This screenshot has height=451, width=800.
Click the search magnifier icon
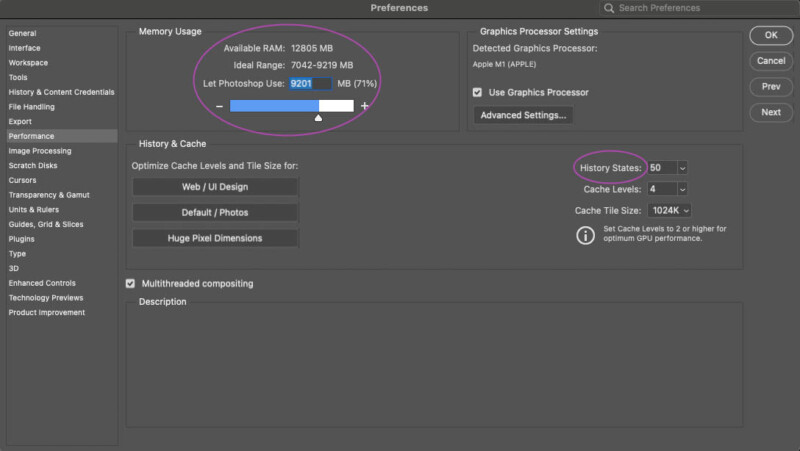pyautogui.click(x=609, y=8)
